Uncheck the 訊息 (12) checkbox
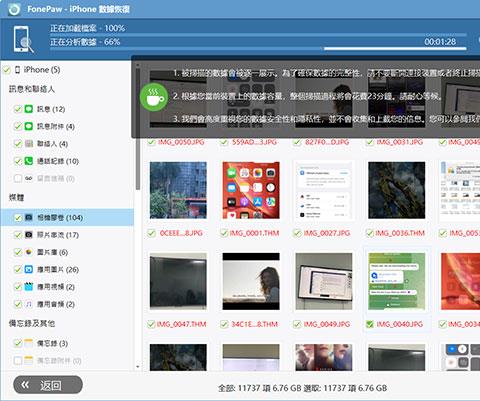Screen dimensions: 480x401 point(18,109)
